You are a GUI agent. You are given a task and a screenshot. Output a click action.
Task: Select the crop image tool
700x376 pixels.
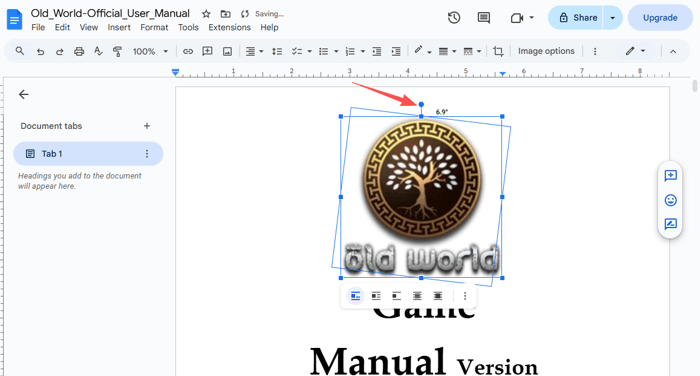(x=498, y=51)
